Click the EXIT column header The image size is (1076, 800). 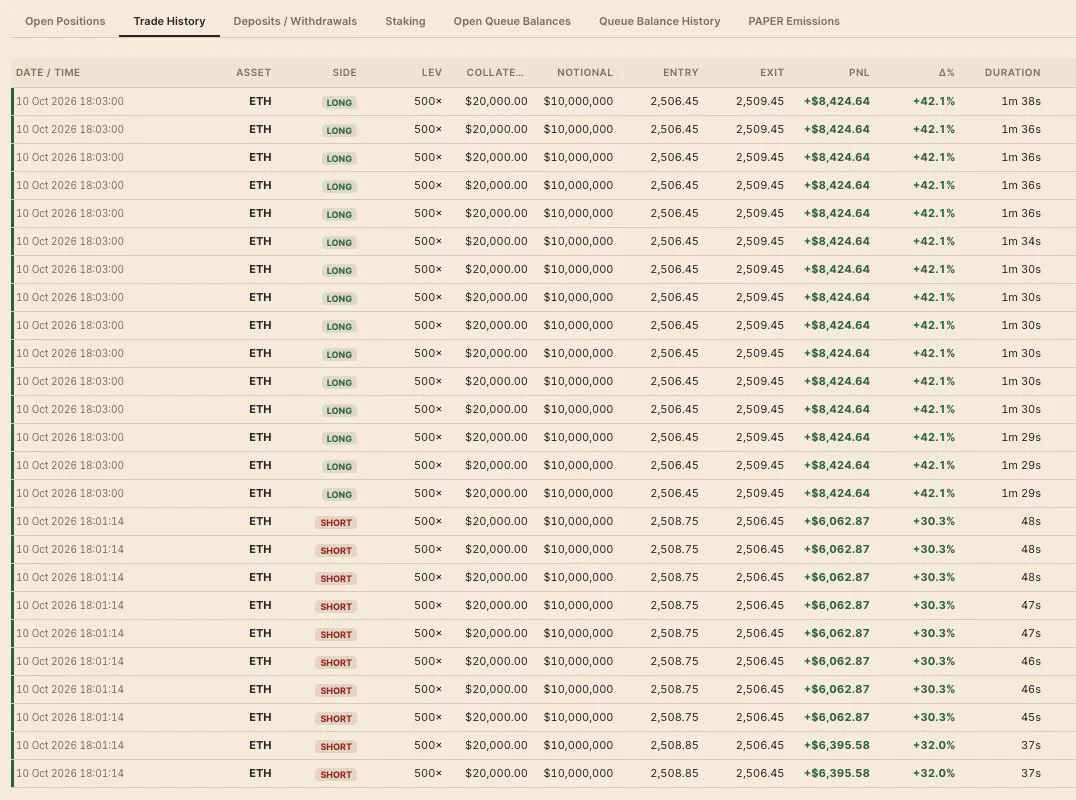pos(772,73)
